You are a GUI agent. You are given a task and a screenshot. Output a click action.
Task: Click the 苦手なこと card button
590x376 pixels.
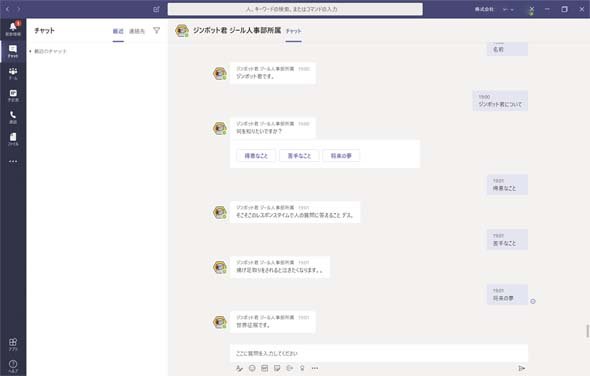tap(300, 155)
